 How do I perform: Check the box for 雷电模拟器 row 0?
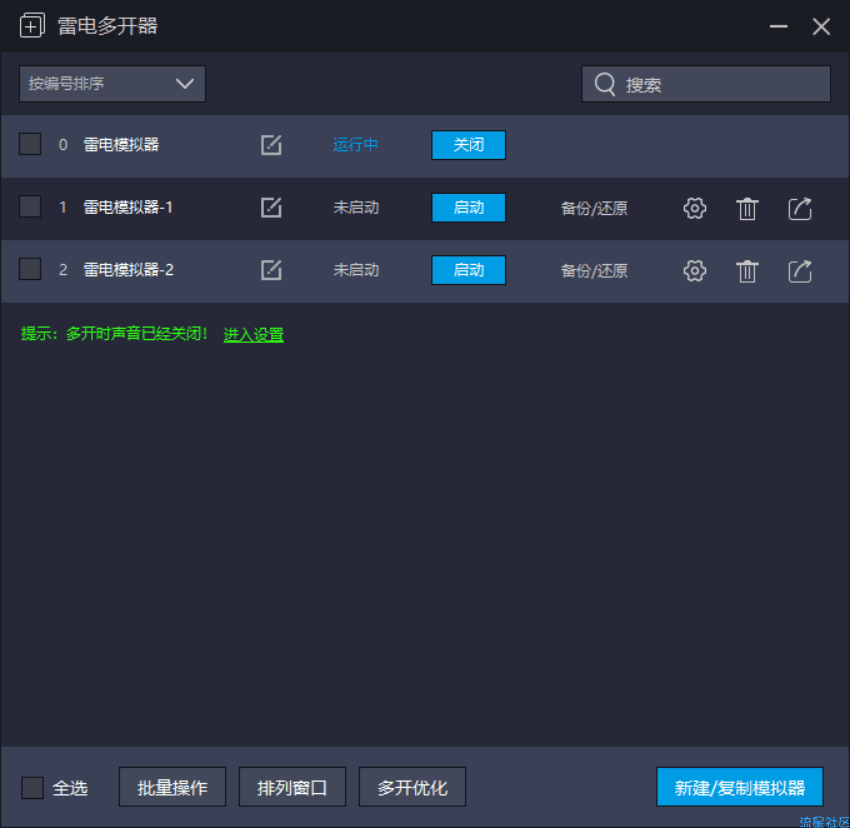click(30, 144)
